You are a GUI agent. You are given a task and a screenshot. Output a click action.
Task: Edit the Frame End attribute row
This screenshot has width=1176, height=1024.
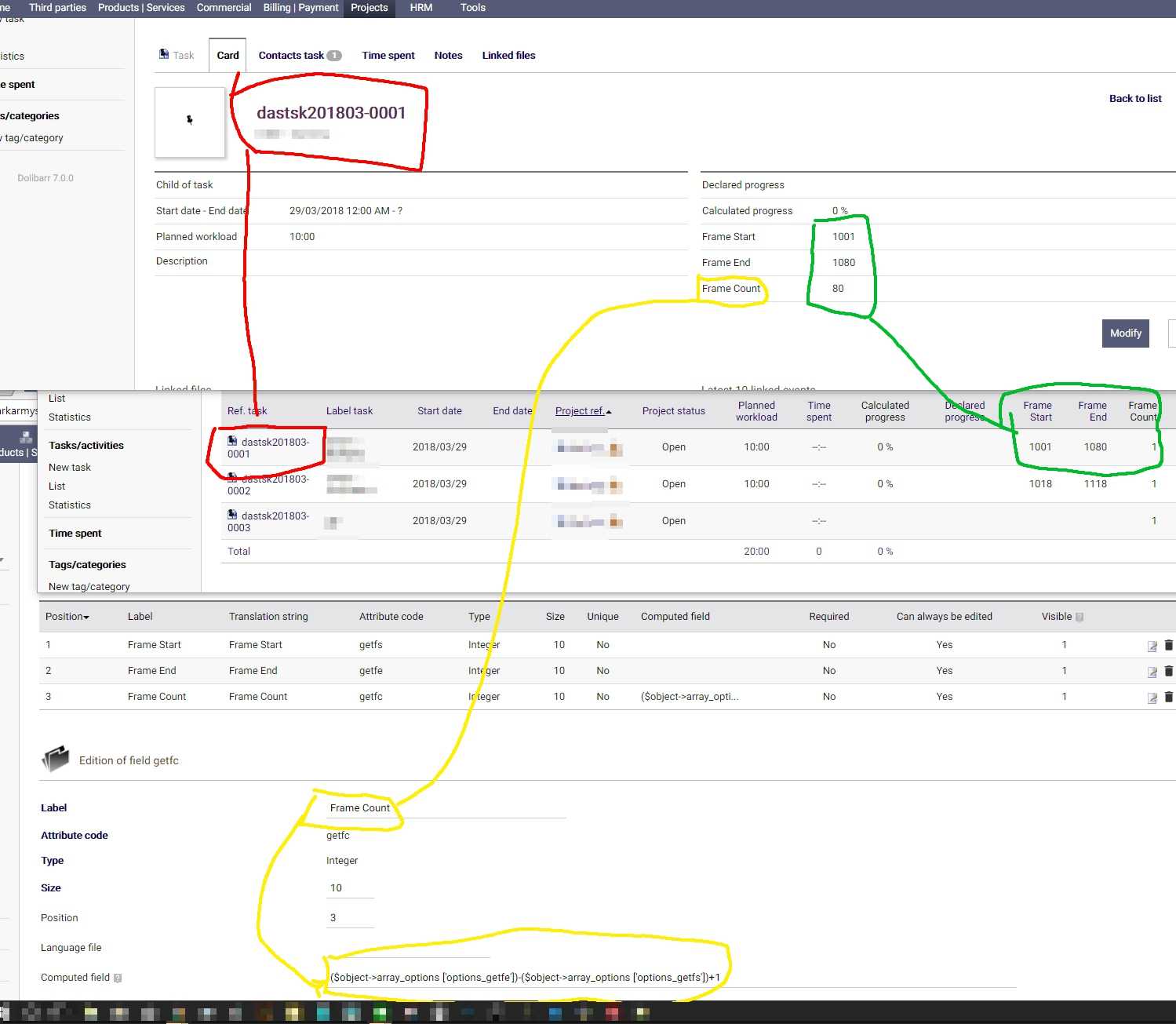[1152, 672]
